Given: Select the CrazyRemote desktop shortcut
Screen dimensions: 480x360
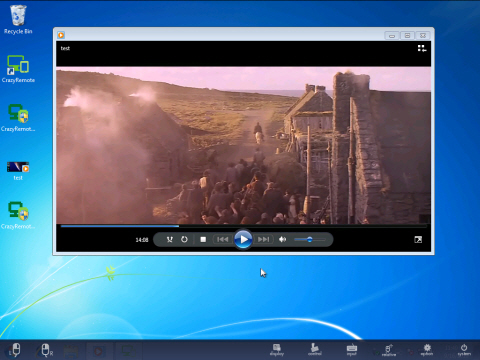Looking at the screenshot, I should (18, 69).
